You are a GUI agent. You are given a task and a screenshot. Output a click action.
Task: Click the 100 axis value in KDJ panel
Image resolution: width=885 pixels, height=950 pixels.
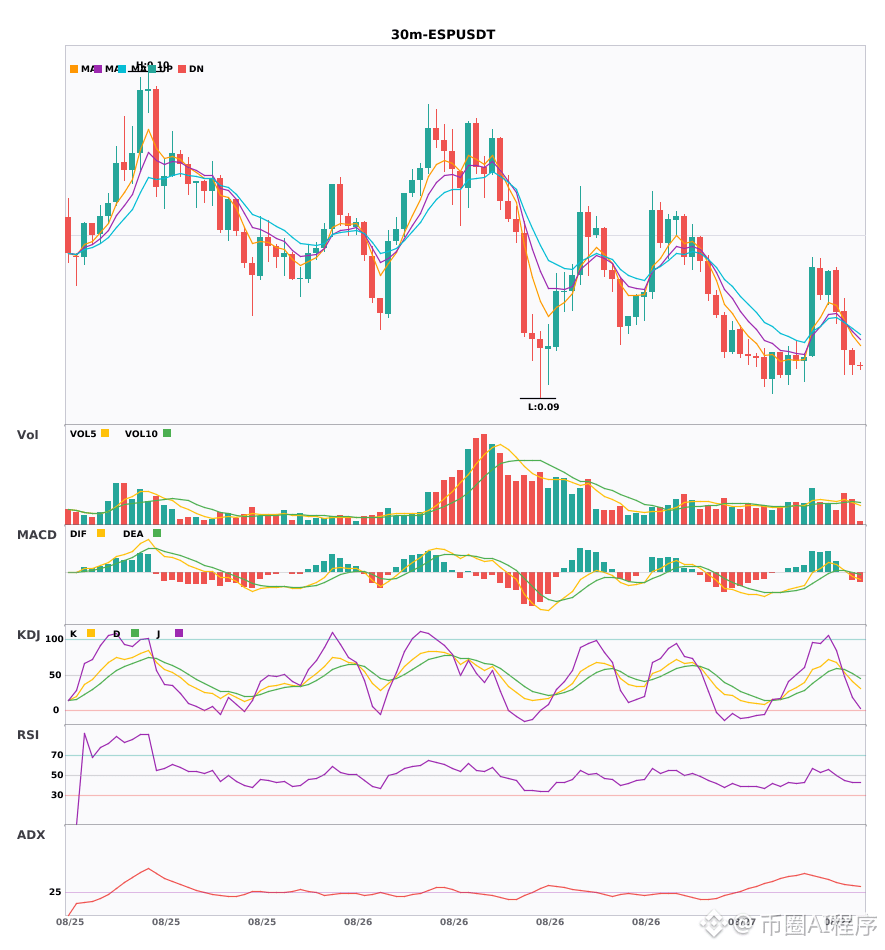click(x=55, y=639)
